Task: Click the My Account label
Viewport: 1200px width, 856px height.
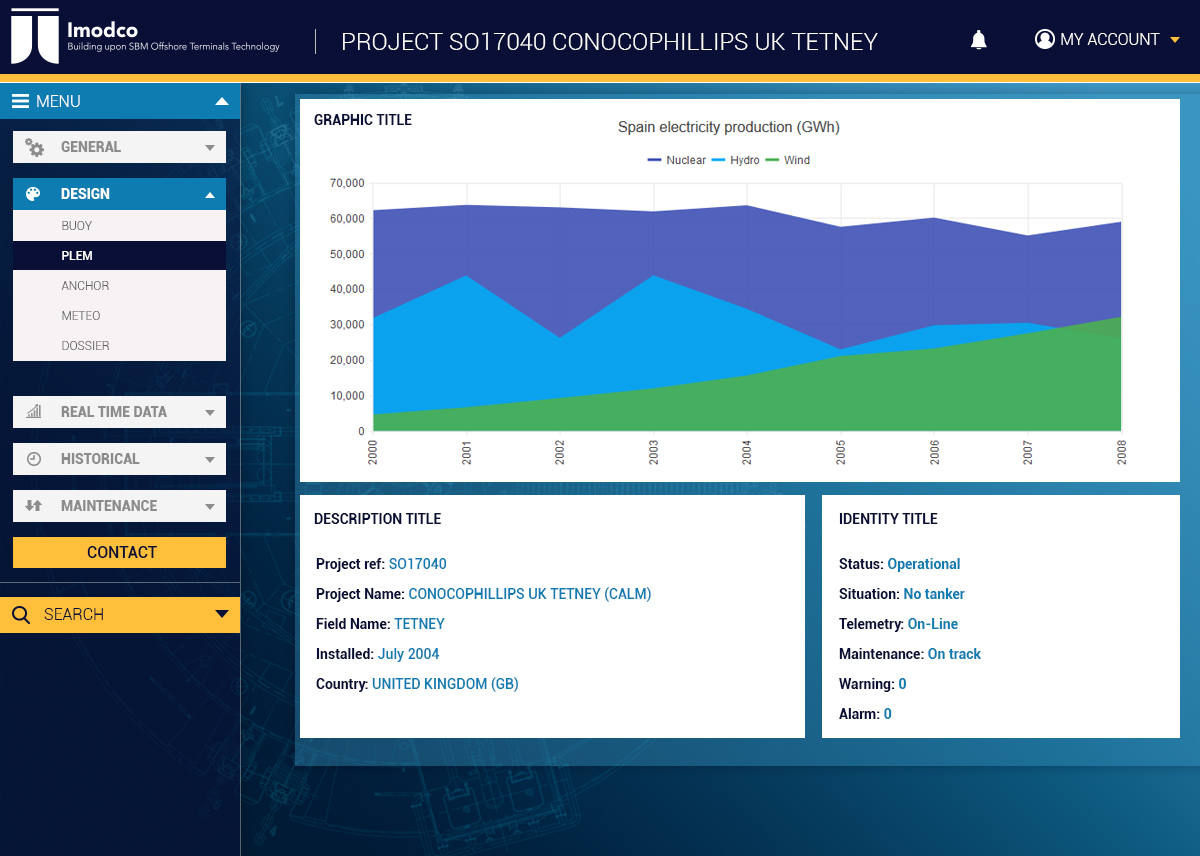Action: click(x=1110, y=40)
